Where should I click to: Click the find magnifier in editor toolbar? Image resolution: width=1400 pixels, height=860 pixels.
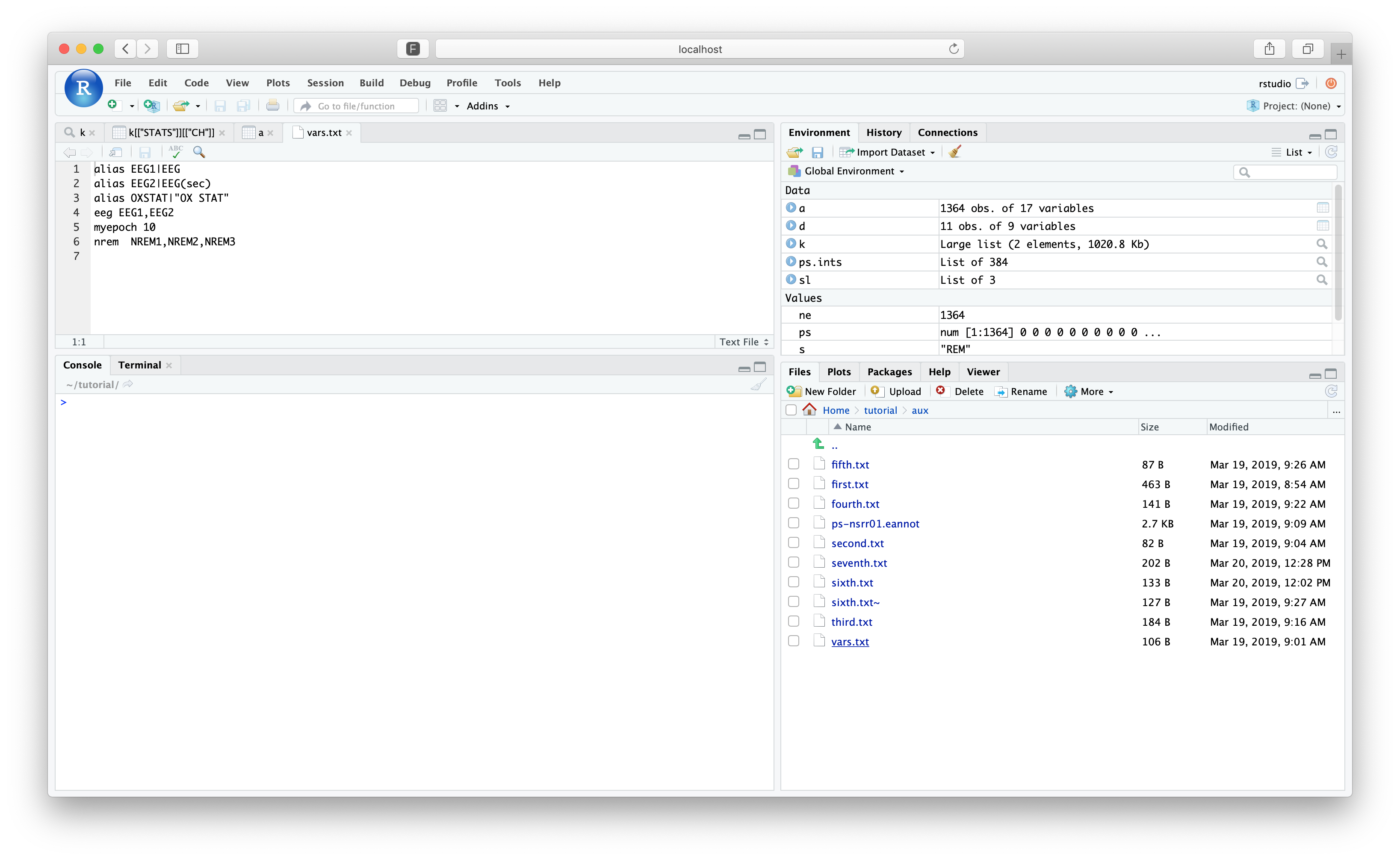(x=199, y=152)
